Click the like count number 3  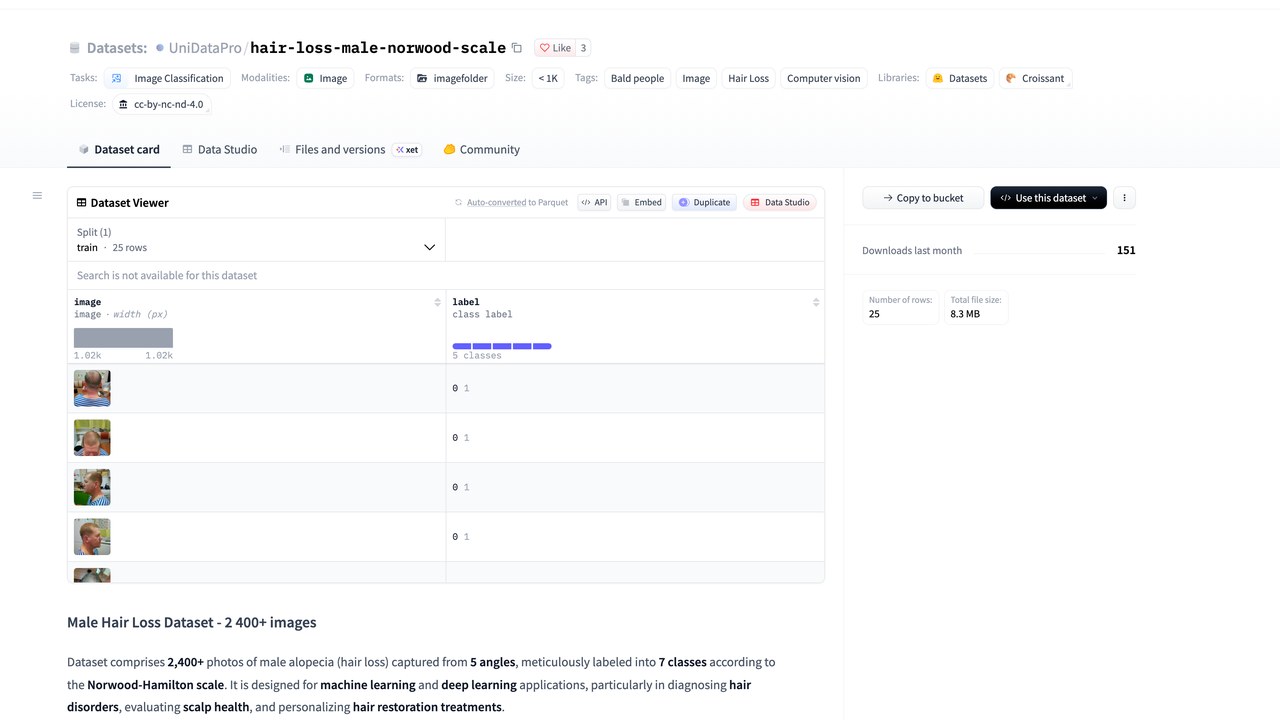(583, 48)
